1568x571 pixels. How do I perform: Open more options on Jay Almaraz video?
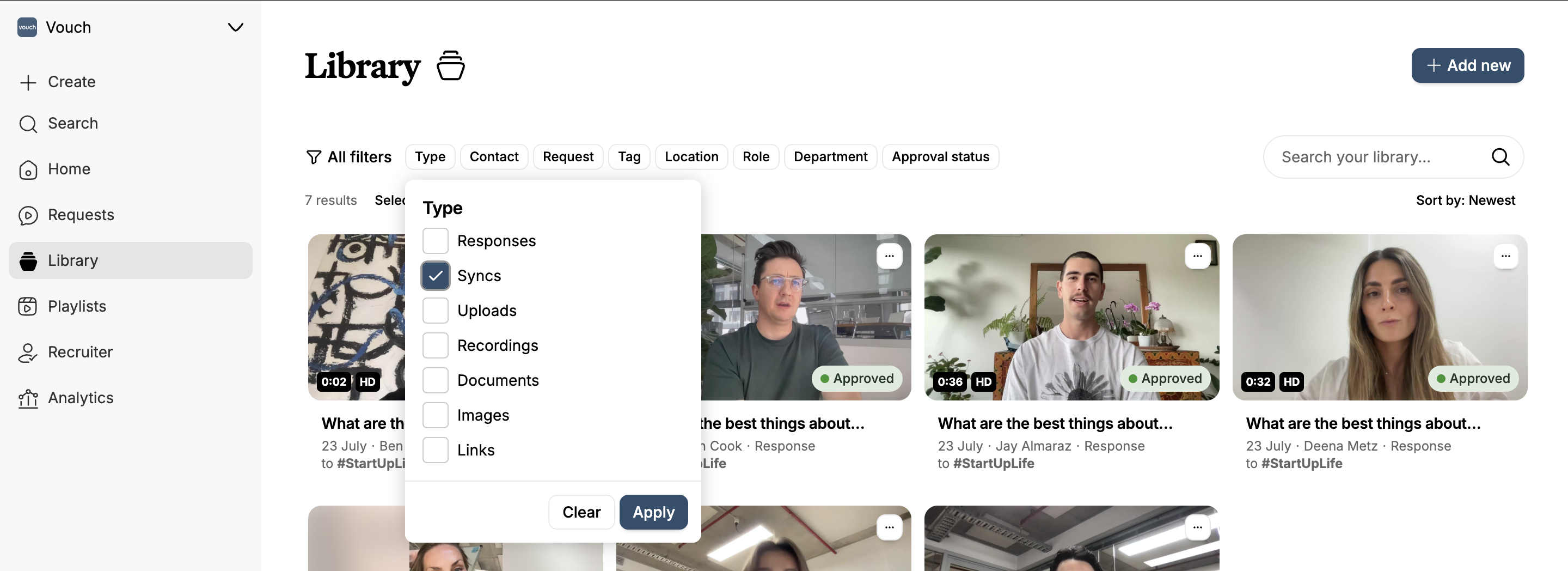coord(1197,256)
